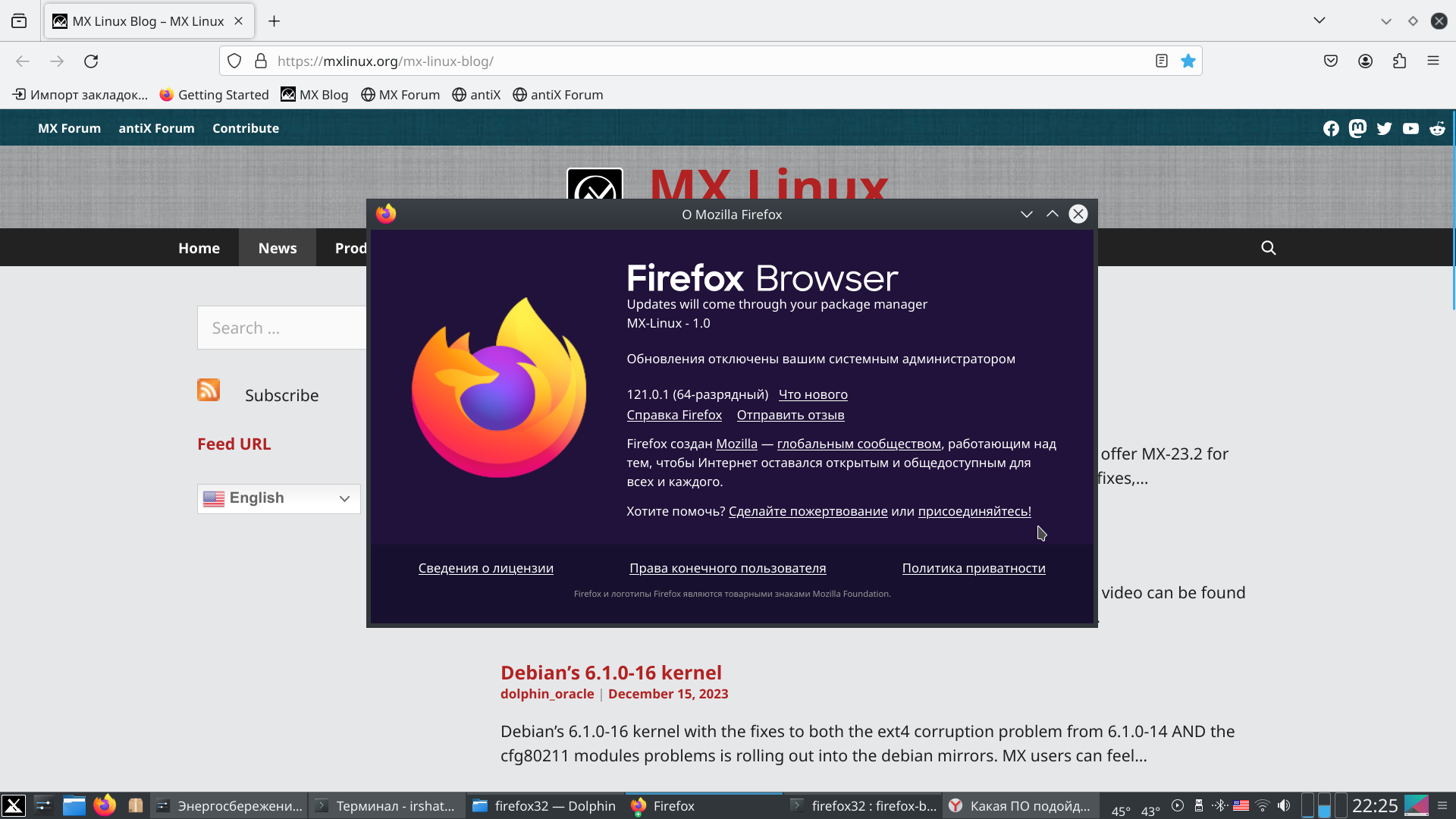The width and height of the screenshot is (1456, 819).
Task: Click the address bar URL field
Action: coord(709,61)
